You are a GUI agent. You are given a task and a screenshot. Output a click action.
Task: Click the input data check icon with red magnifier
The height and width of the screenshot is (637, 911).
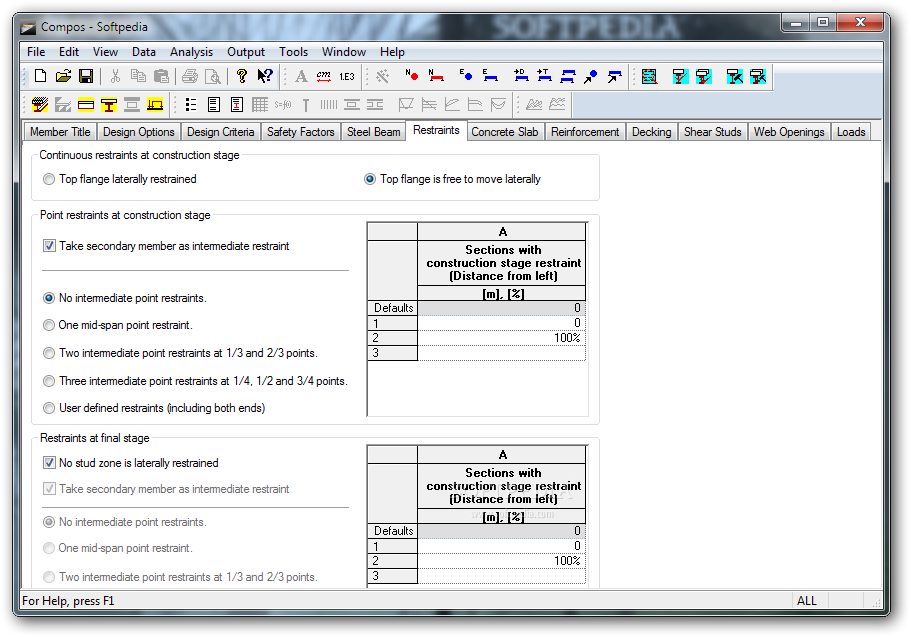click(650, 76)
